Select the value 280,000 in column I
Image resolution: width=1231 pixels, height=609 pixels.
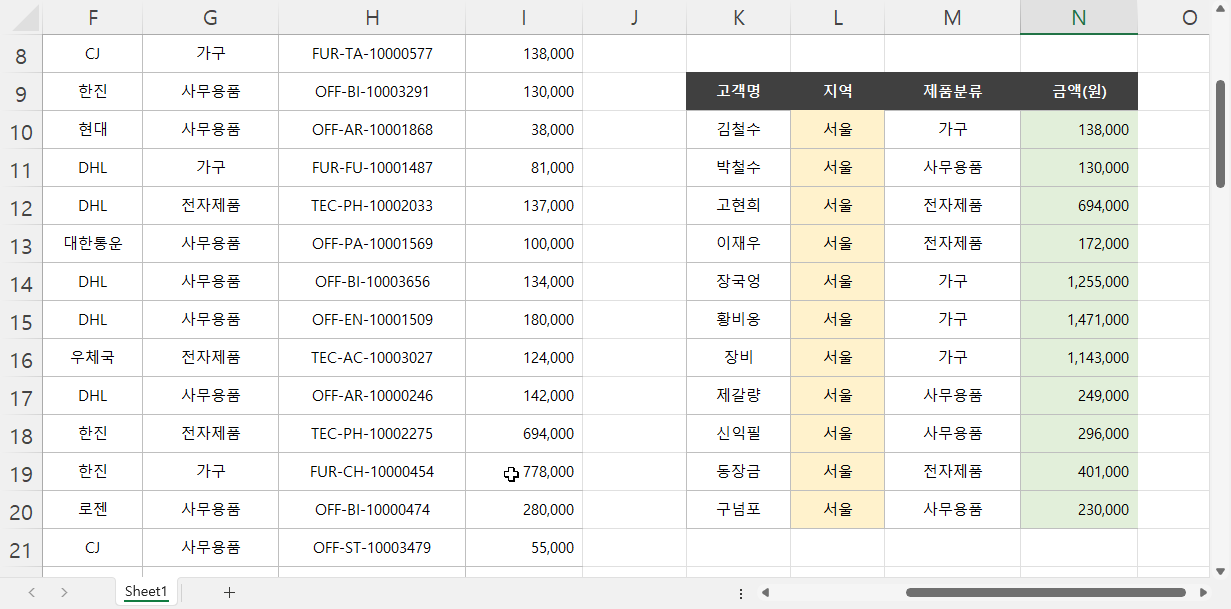point(524,510)
